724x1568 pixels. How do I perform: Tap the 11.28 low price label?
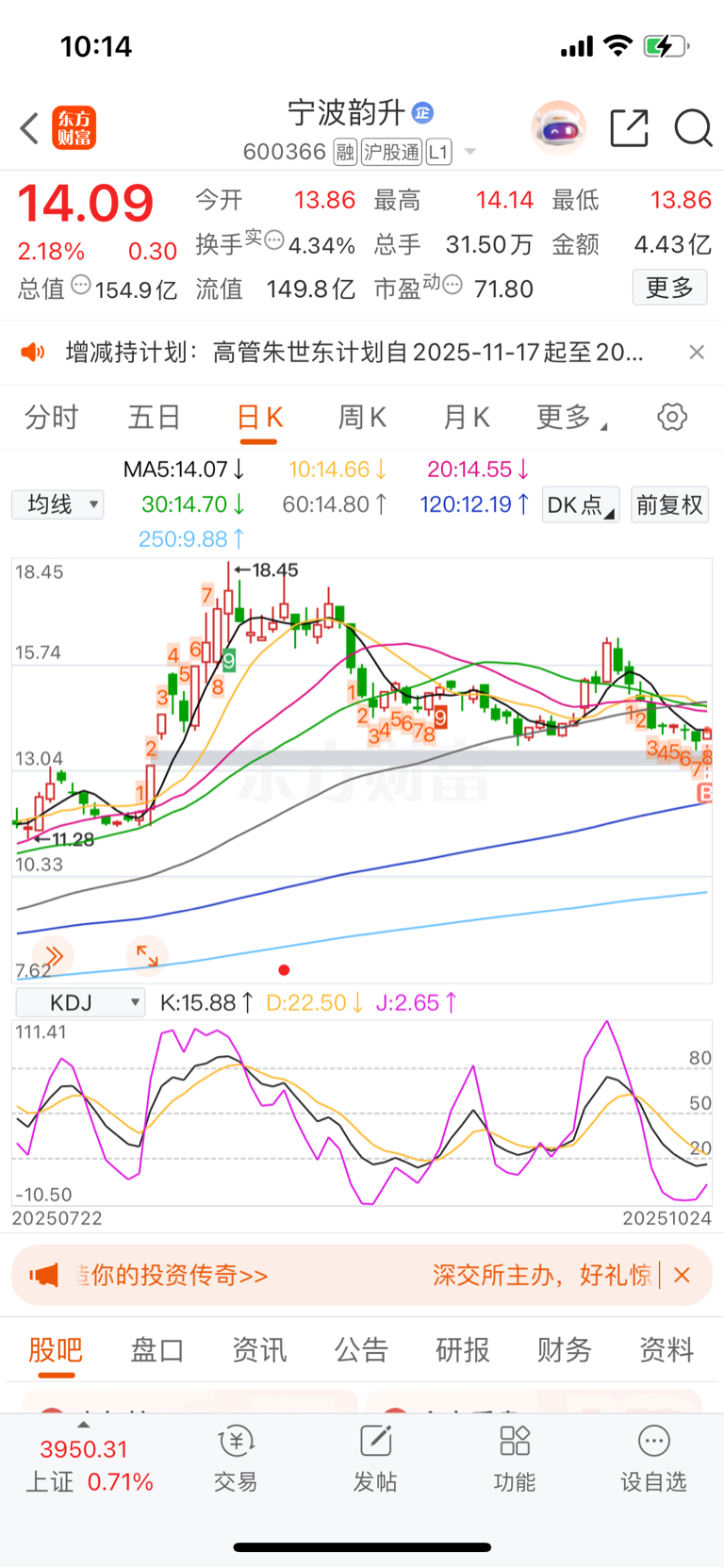[72, 839]
